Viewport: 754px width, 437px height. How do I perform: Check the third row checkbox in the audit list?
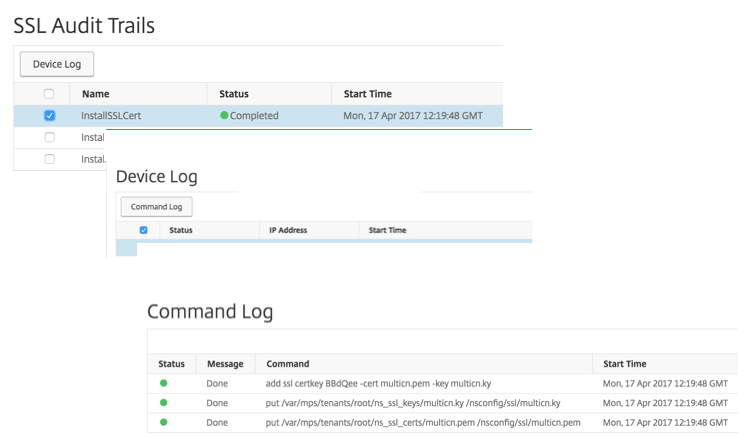coord(50,159)
